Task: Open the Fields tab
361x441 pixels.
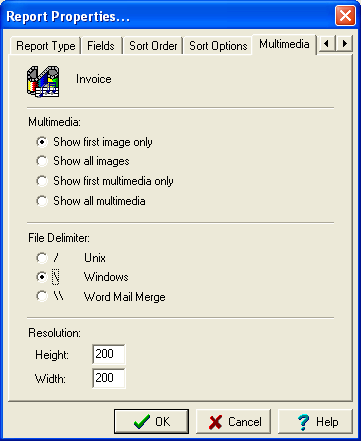Action: pyautogui.click(x=101, y=46)
